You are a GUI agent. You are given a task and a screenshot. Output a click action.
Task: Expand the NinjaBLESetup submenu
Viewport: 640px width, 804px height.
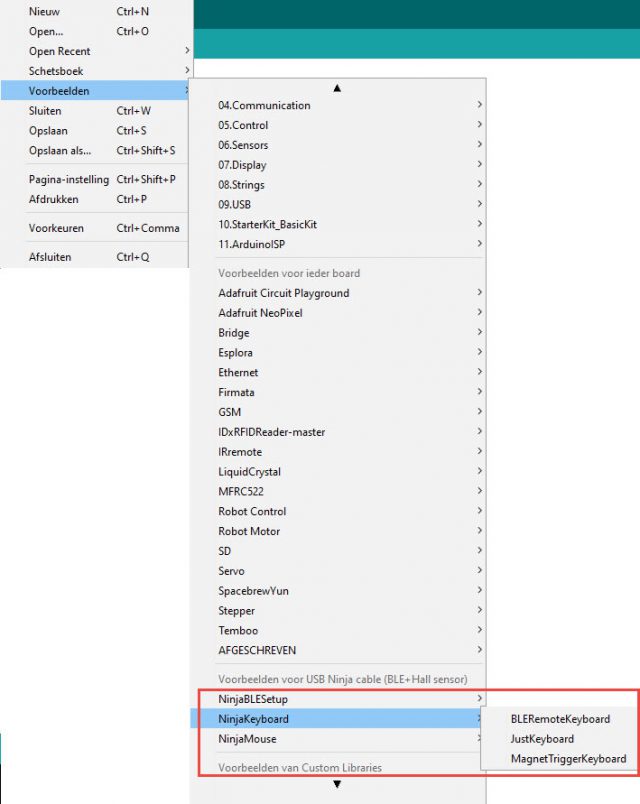pos(253,699)
